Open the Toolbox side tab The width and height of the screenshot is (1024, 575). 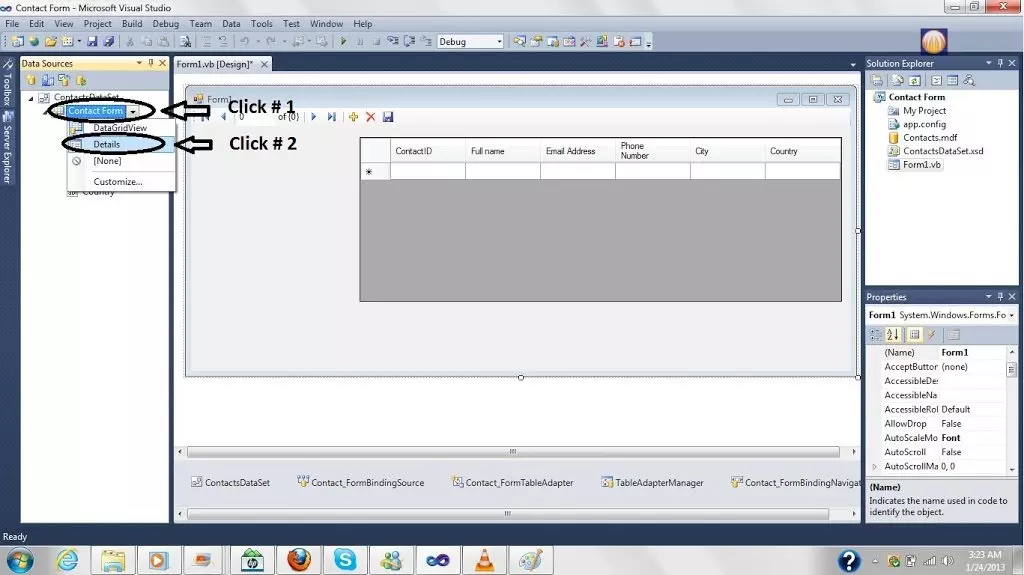[x=7, y=83]
